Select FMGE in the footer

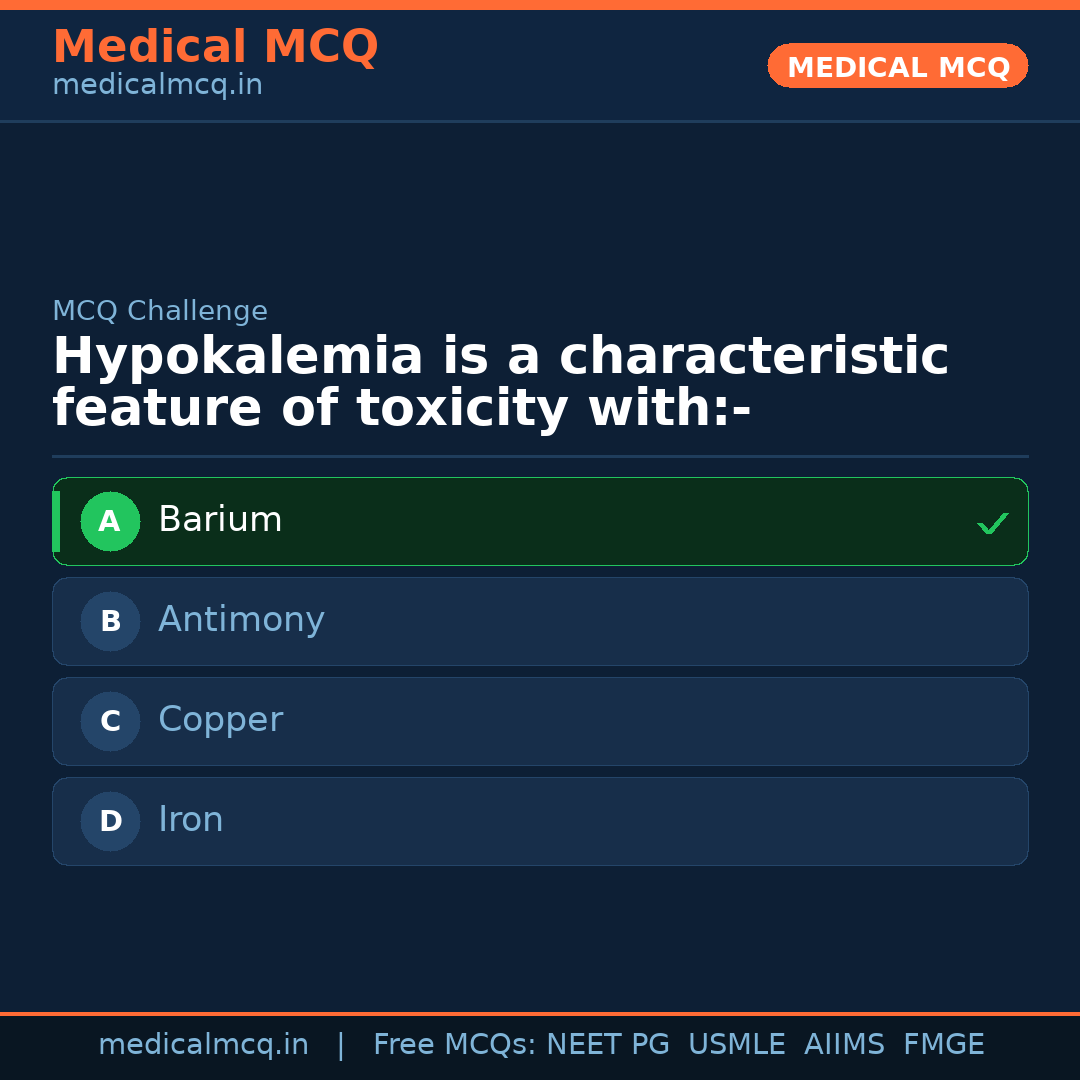943,1045
